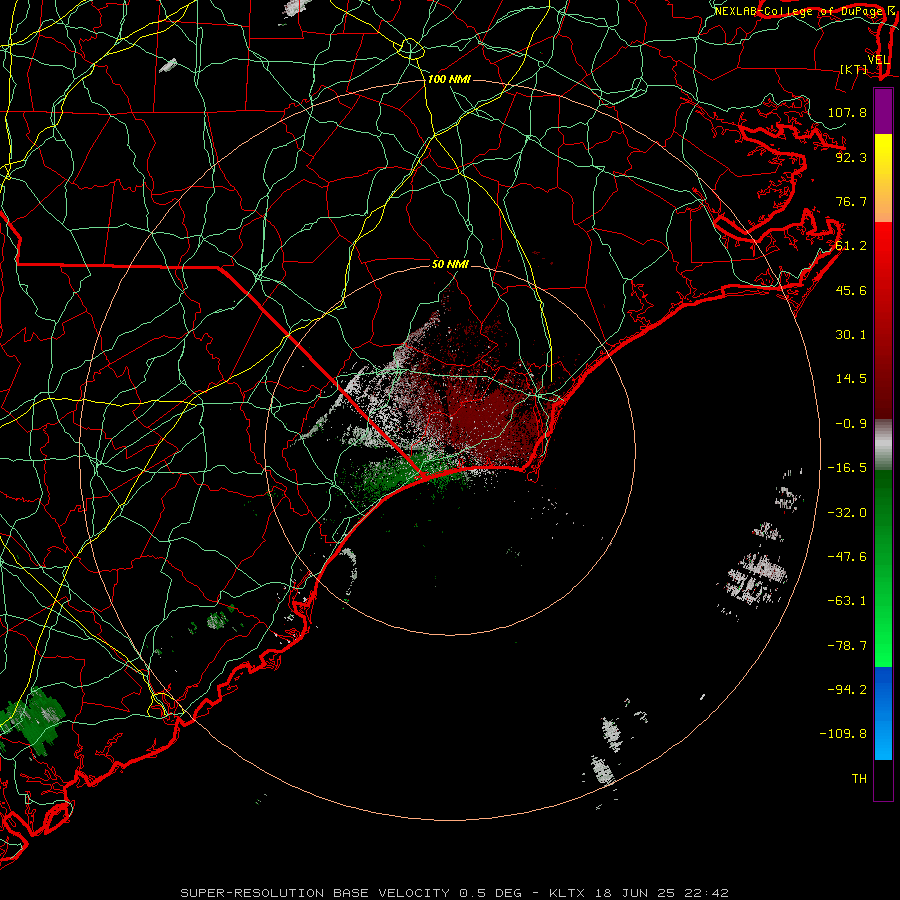Screen dimensions: 900x900
Task: Click the 61.2 value on velocity scale
Action: pos(851,246)
